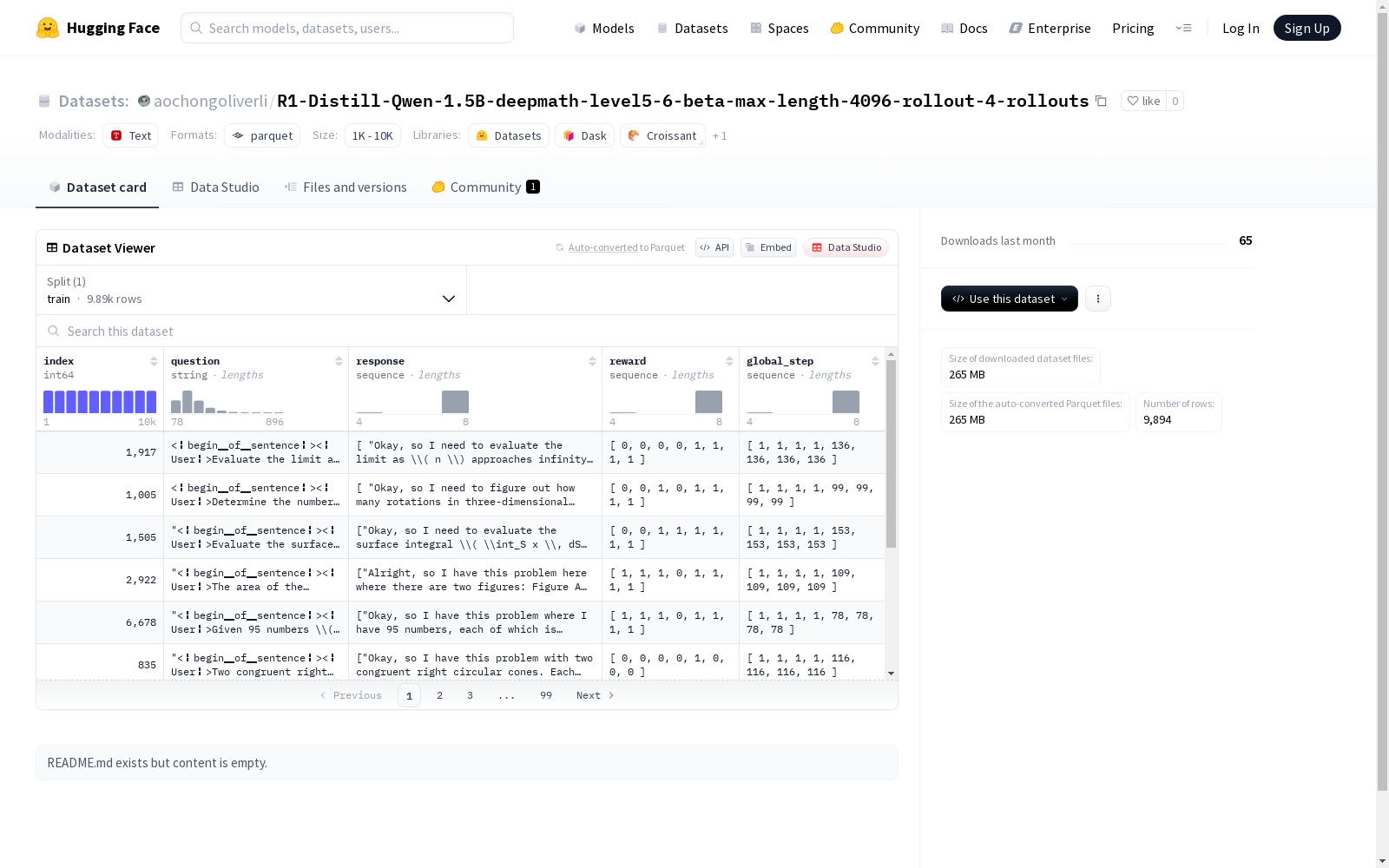This screenshot has width=1389, height=868.
Task: Select the Text modality tag
Action: (130, 135)
